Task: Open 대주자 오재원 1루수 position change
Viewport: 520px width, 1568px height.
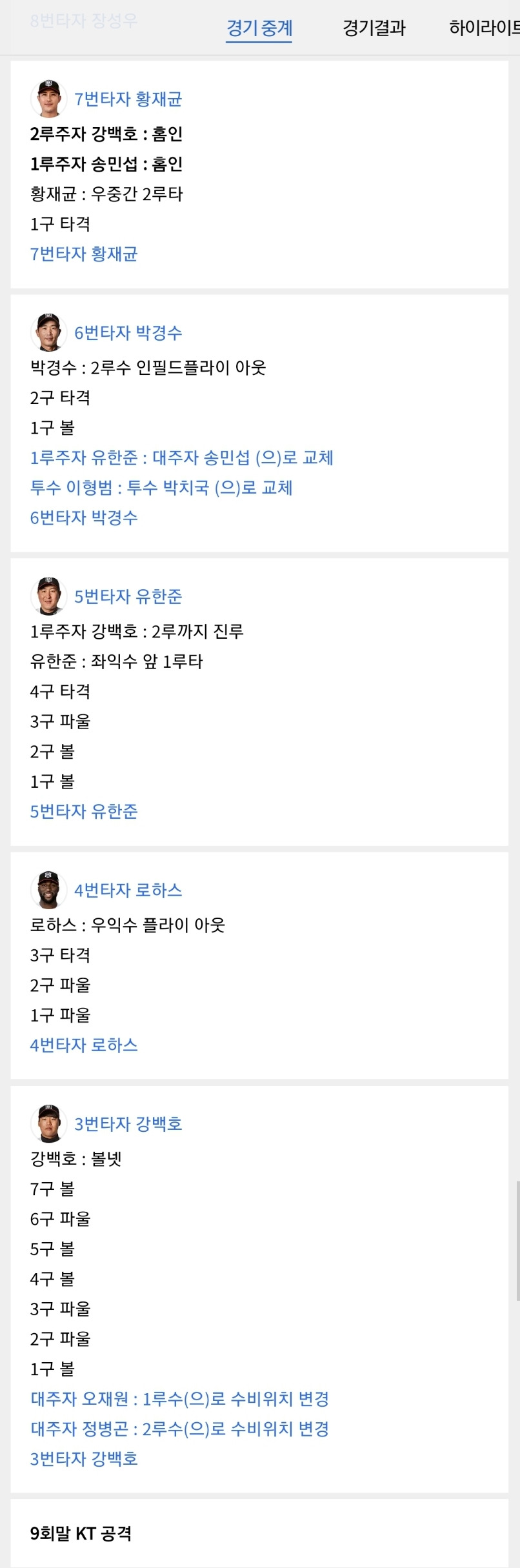Action: (180, 1399)
